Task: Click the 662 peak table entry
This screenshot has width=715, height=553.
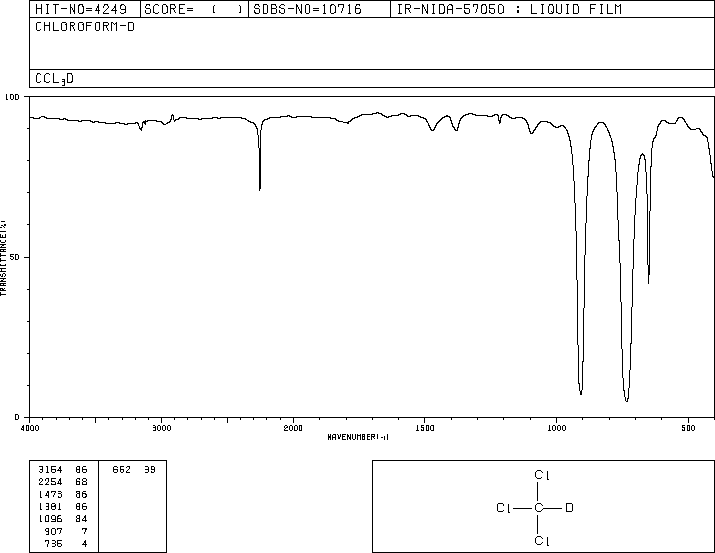Action: (134, 470)
